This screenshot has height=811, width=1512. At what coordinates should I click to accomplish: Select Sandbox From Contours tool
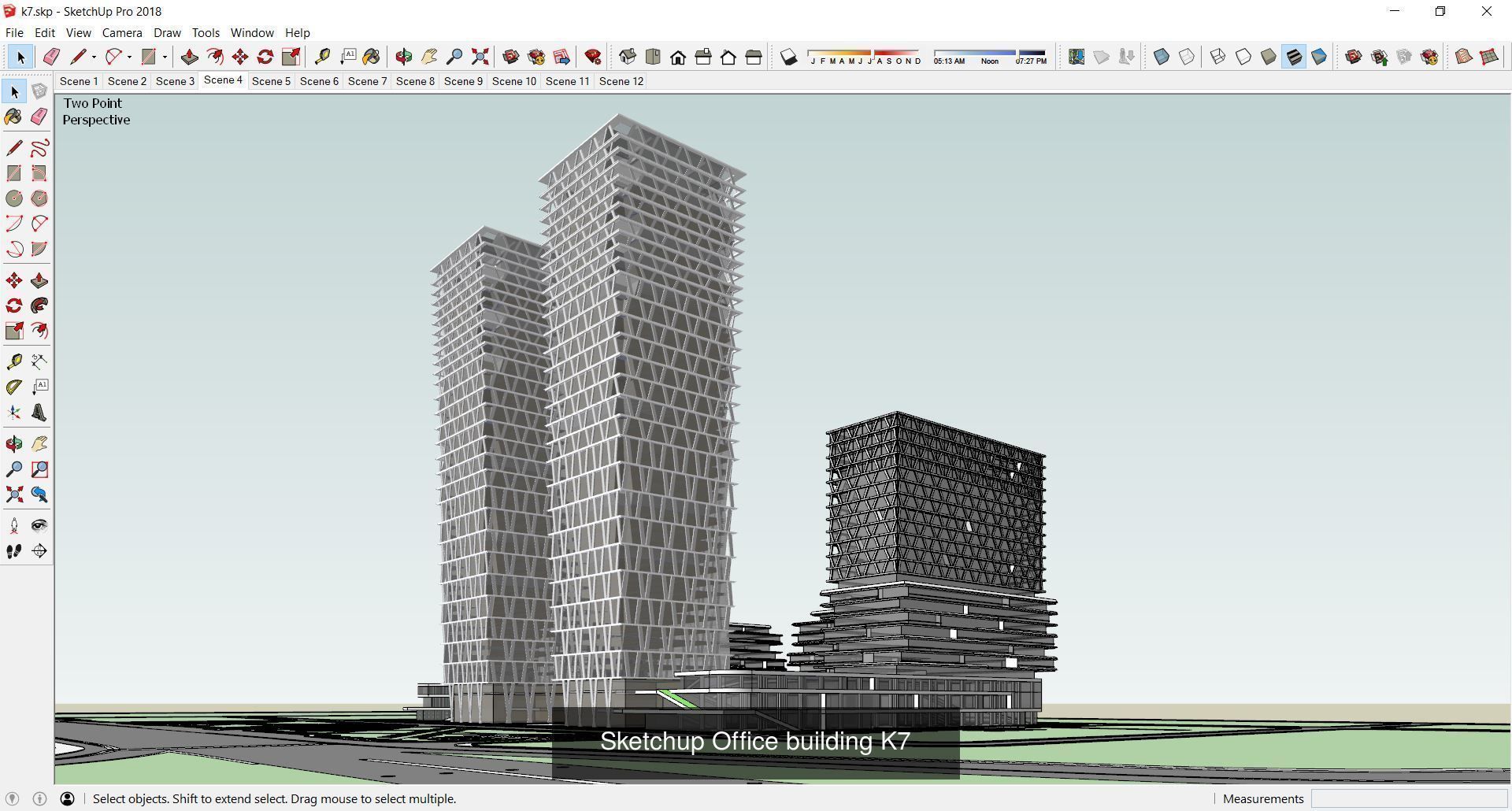coord(1464,57)
